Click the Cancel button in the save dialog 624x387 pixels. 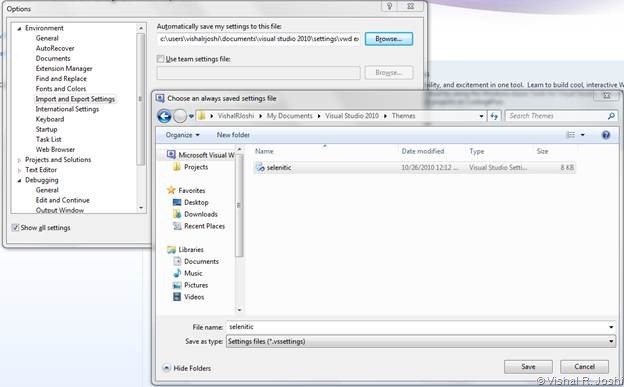(x=584, y=367)
